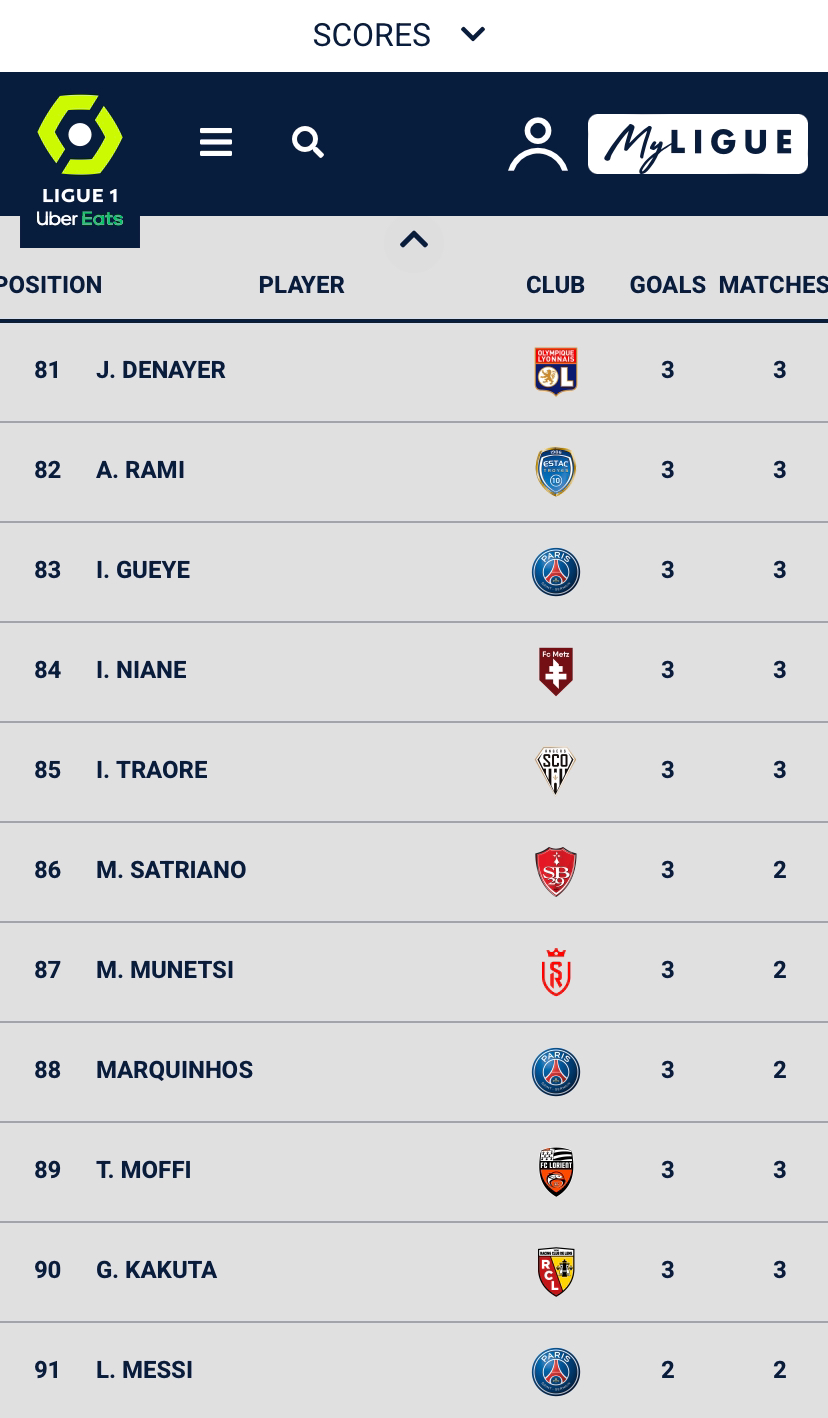Image resolution: width=828 pixels, height=1418 pixels.
Task: Go to the Ligue 1 Uber Eats logo
Action: pyautogui.click(x=80, y=161)
